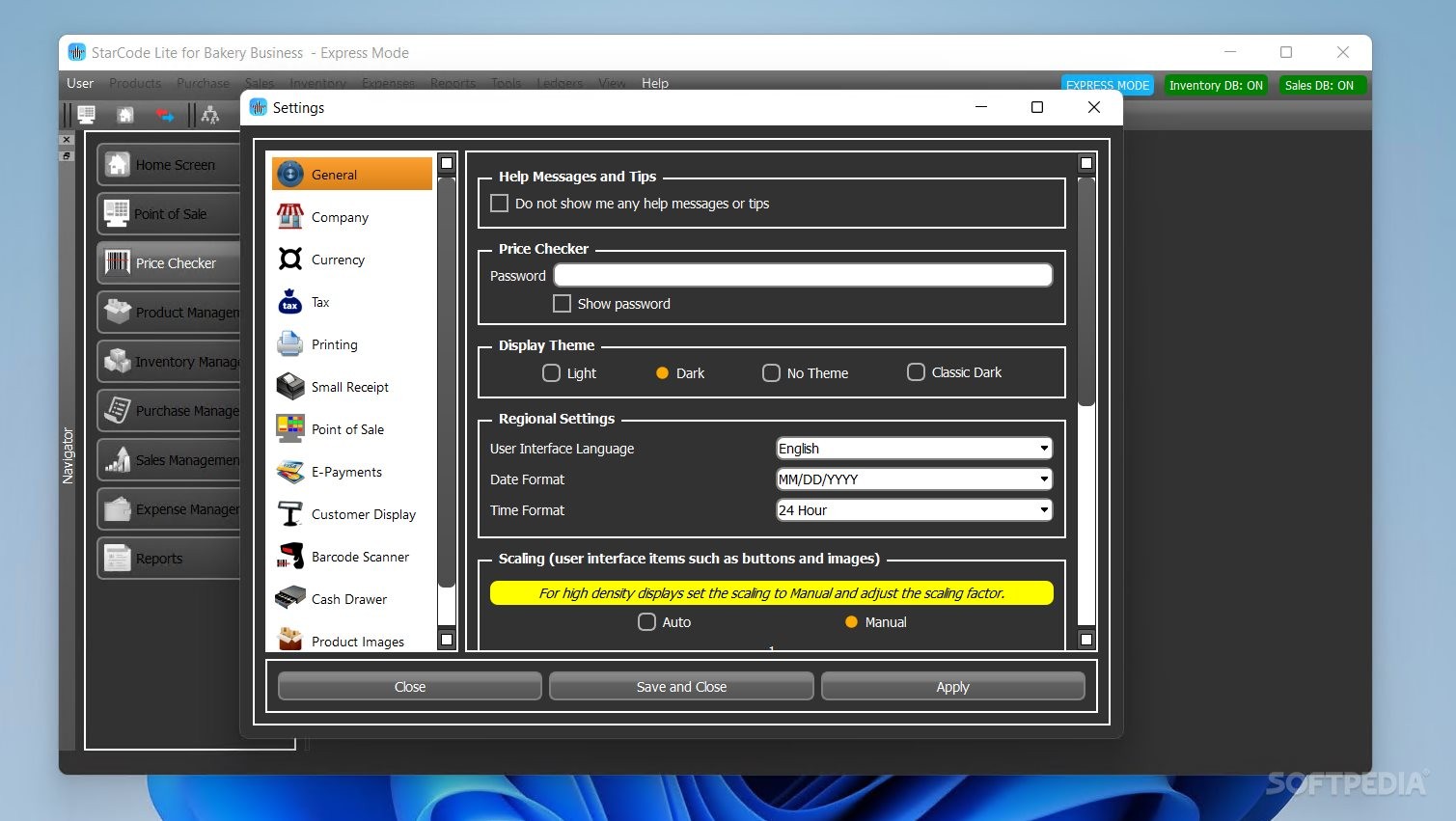Viewport: 1456px width, 821px height.
Task: Open the Time Format dropdown
Action: point(914,510)
